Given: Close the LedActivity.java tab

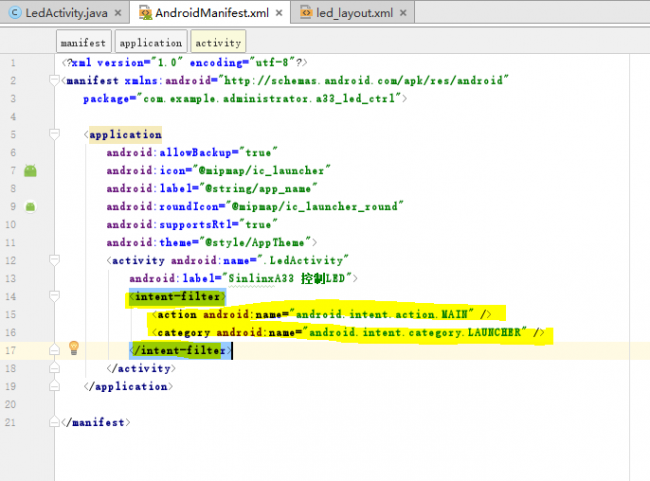Looking at the screenshot, I should click(118, 13).
